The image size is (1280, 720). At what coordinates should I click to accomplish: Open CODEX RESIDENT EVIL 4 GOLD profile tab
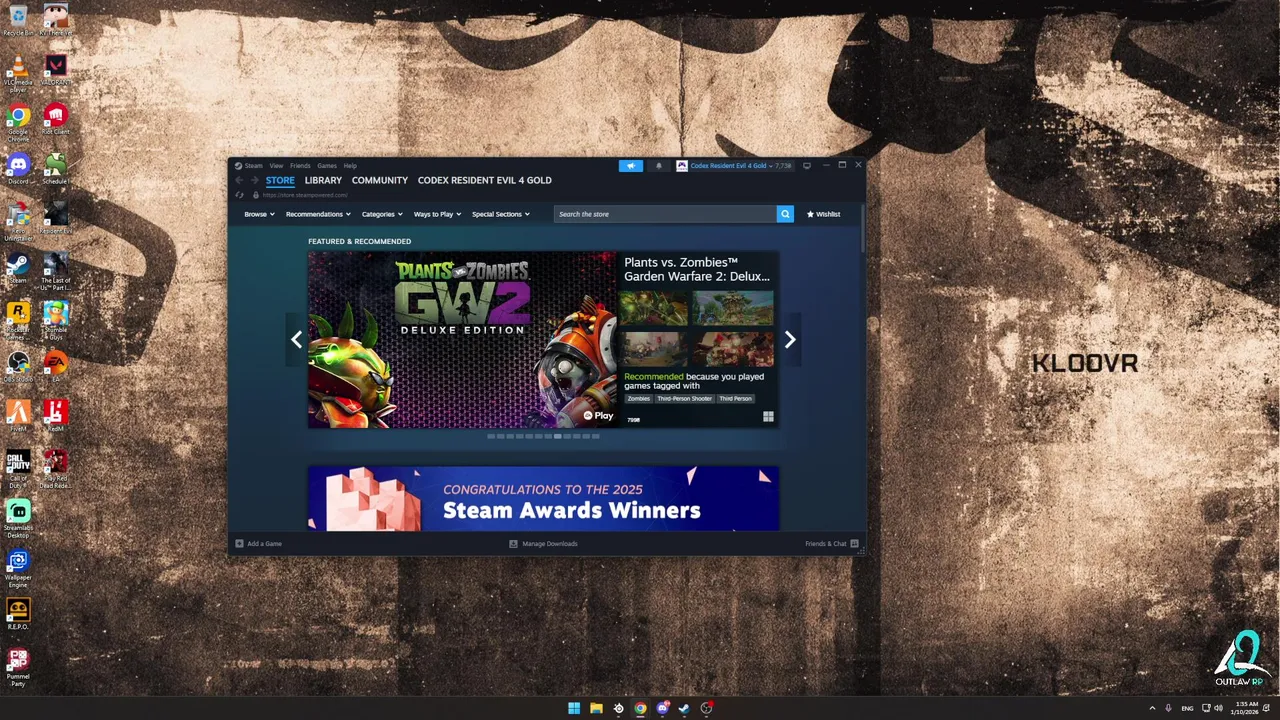[x=485, y=180]
